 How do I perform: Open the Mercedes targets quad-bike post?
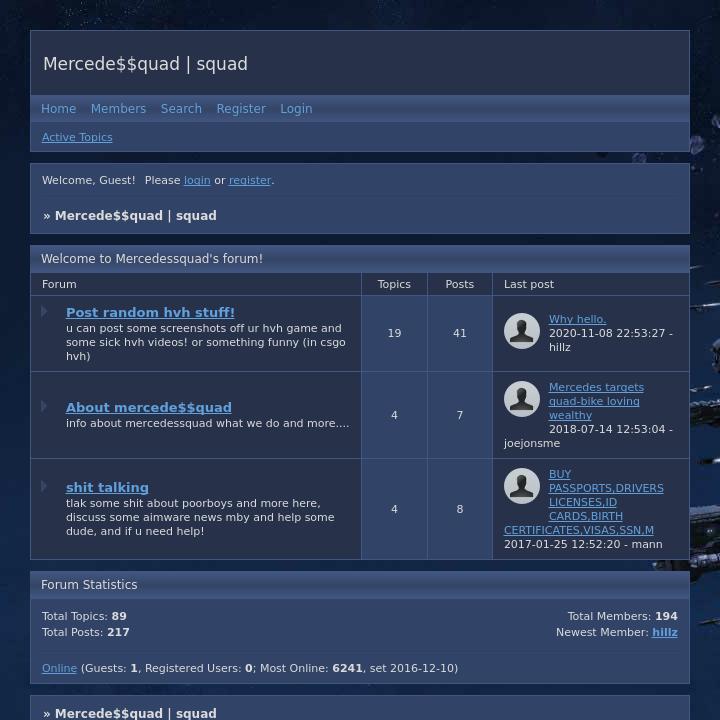[595, 401]
